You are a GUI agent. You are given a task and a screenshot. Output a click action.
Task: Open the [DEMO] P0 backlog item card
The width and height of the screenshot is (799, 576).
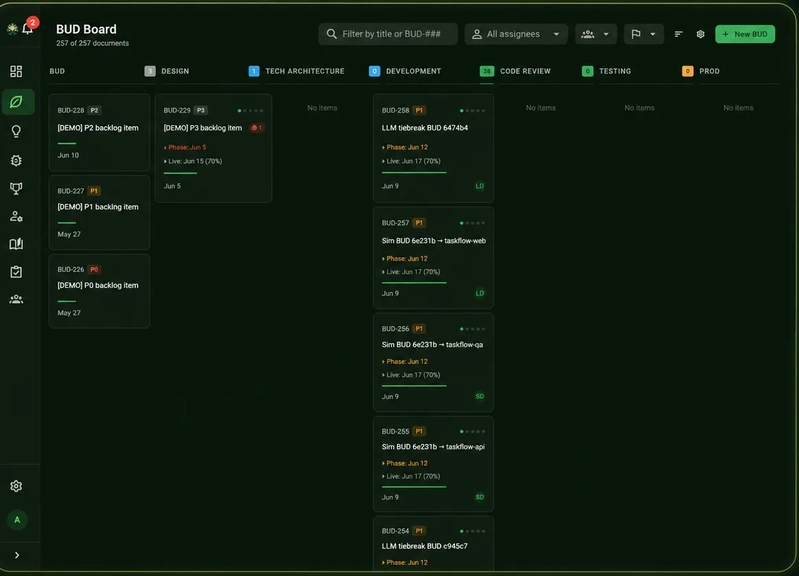(x=99, y=291)
